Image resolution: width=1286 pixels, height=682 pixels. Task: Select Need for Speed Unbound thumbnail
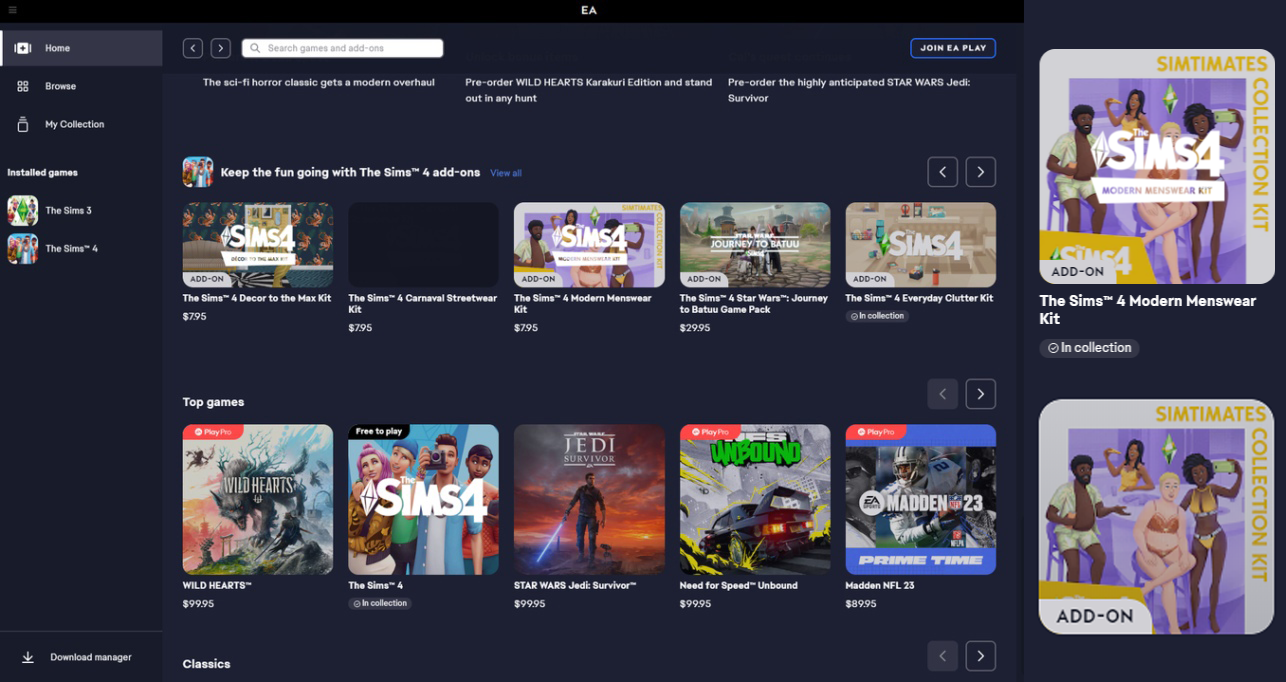[755, 499]
